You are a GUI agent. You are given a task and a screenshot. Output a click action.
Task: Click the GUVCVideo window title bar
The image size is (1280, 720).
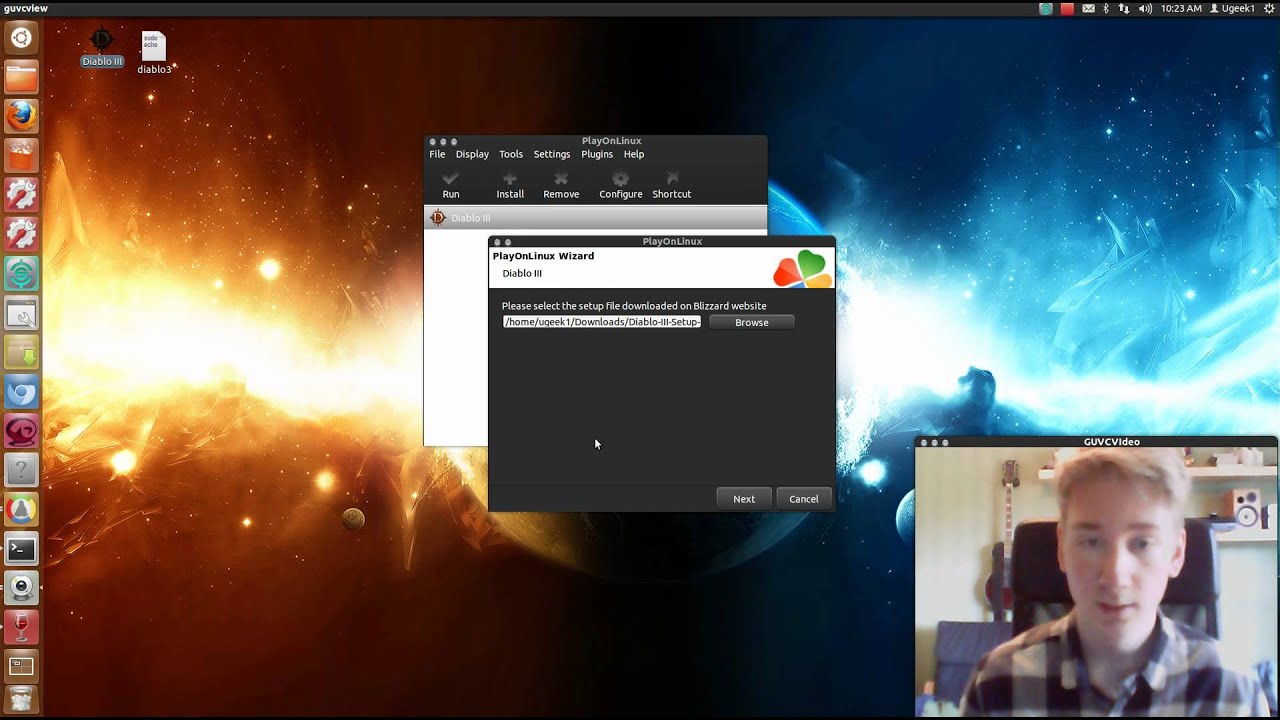pos(1097,441)
